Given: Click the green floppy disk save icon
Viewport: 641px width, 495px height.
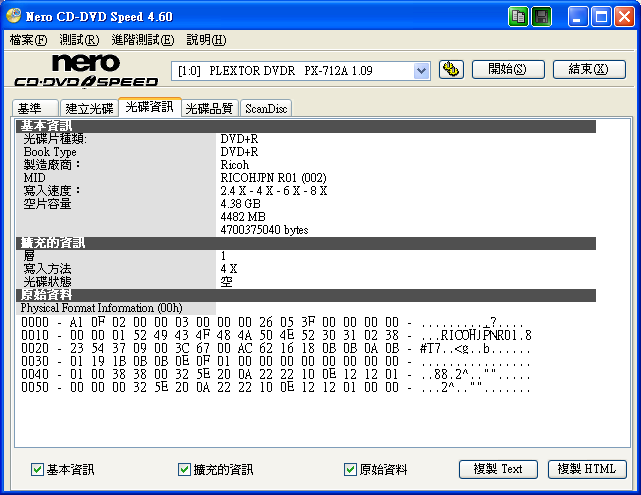Looking at the screenshot, I should (x=541, y=17).
